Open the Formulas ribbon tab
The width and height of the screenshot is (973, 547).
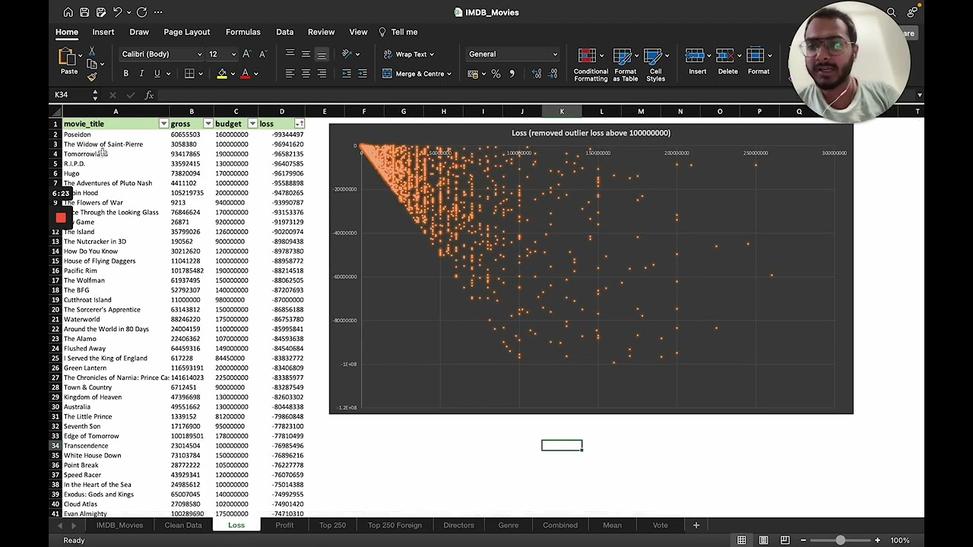coord(243,32)
